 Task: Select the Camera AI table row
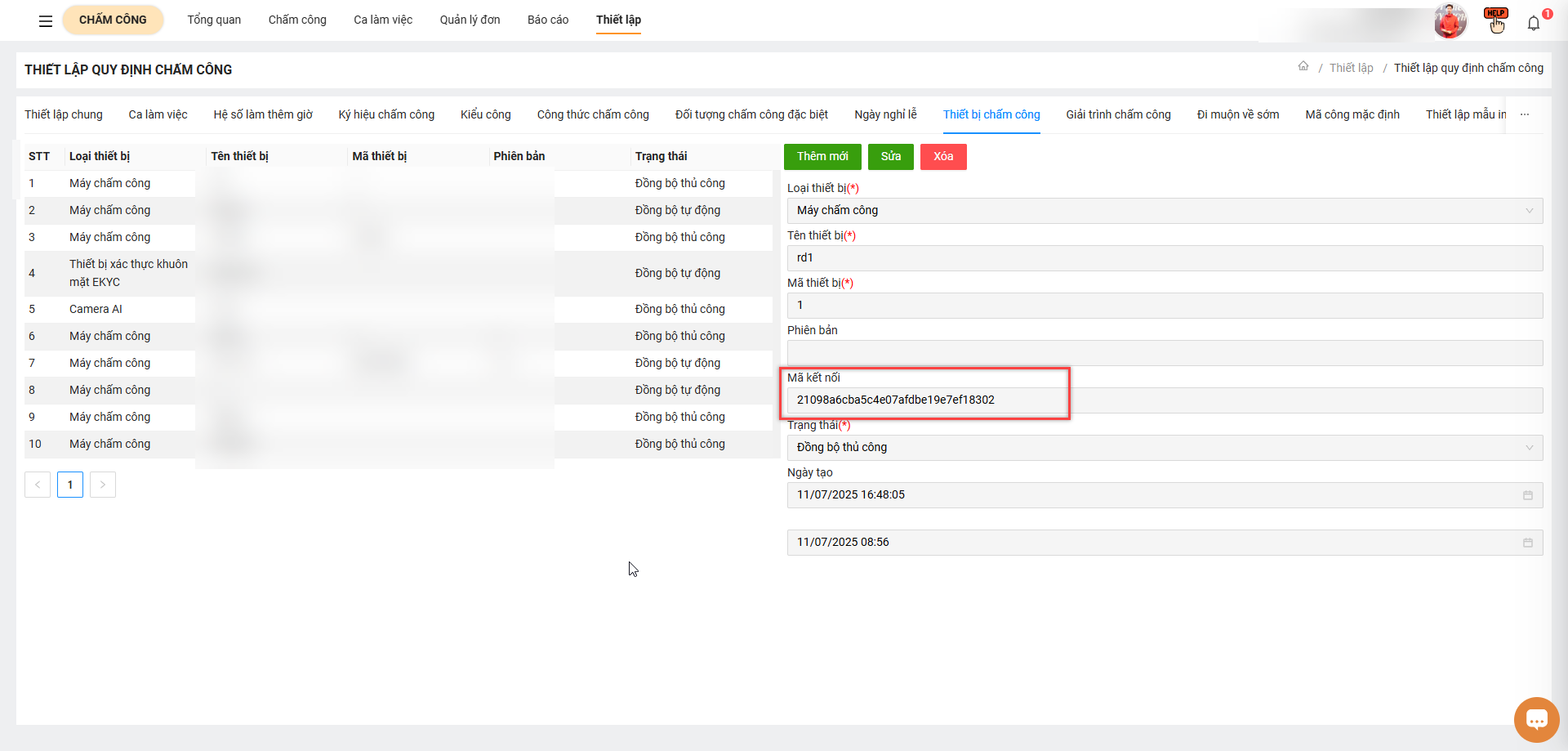[96, 309]
